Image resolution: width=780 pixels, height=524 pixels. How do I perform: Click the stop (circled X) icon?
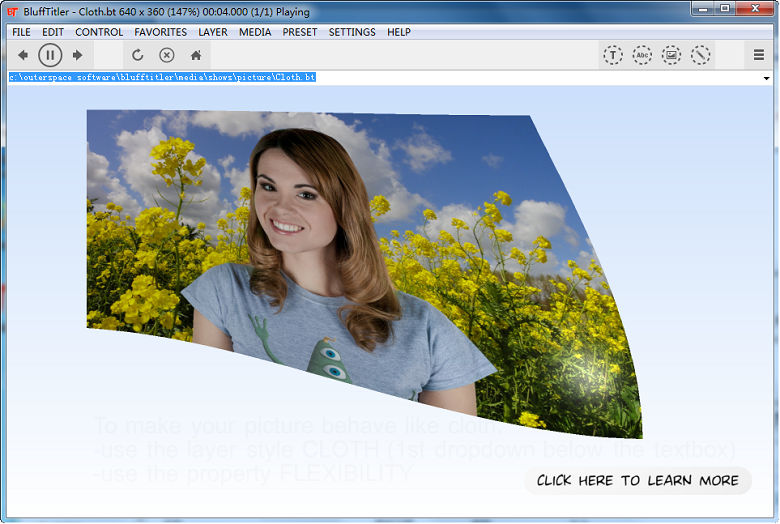pos(167,55)
